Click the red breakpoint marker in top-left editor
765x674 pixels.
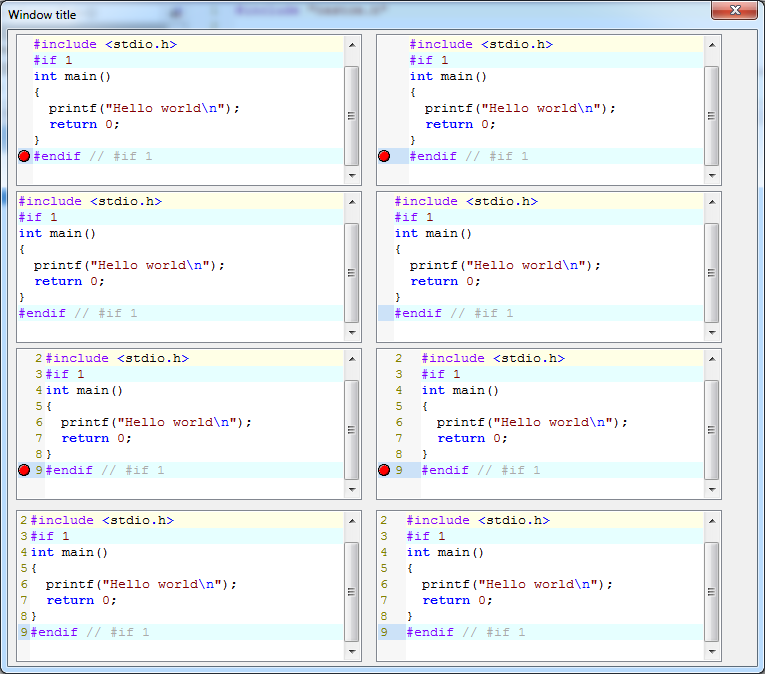pyautogui.click(x=24, y=156)
